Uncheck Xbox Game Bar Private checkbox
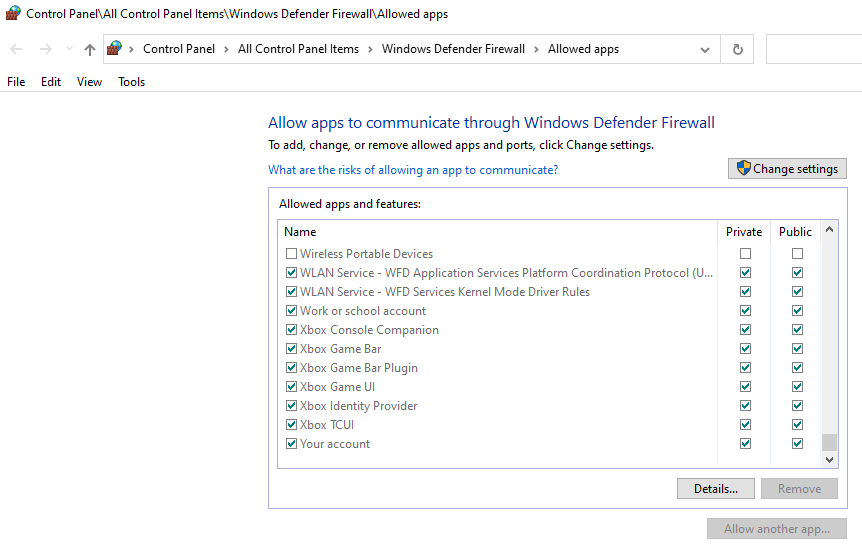This screenshot has width=862, height=559. (x=745, y=349)
